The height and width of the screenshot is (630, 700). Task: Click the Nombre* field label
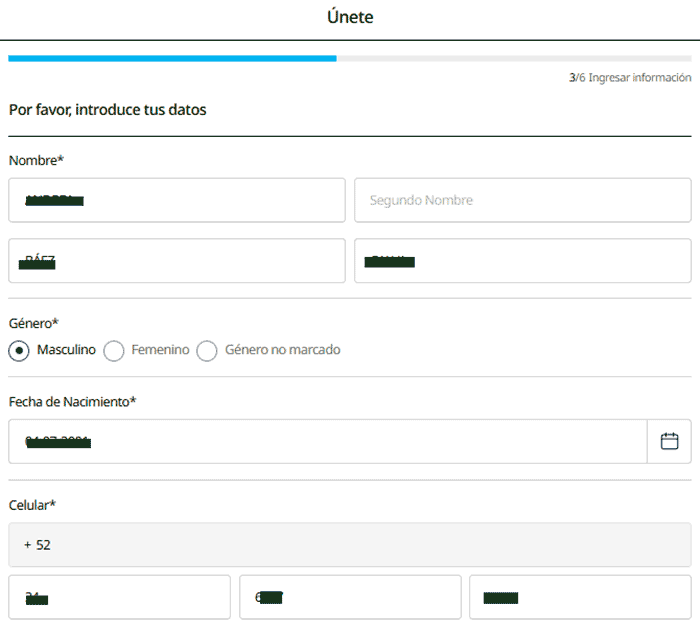tap(36, 160)
